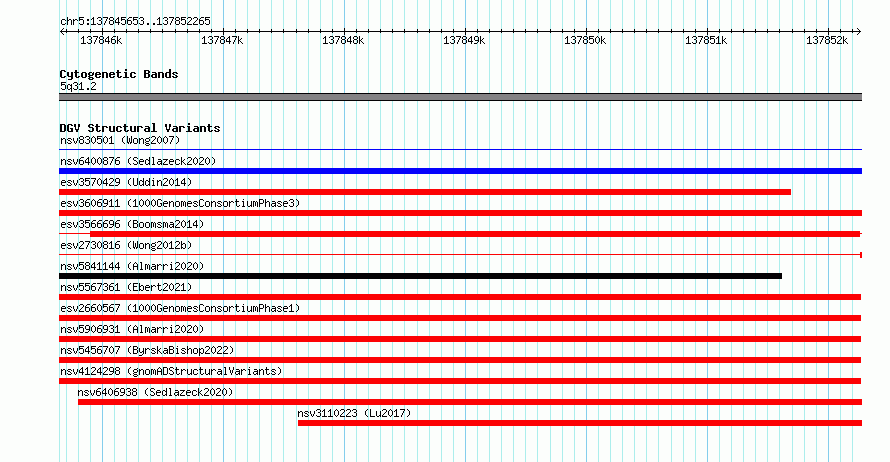The image size is (890, 462).
Task: Click the 137849k ruler position
Action: (464, 40)
